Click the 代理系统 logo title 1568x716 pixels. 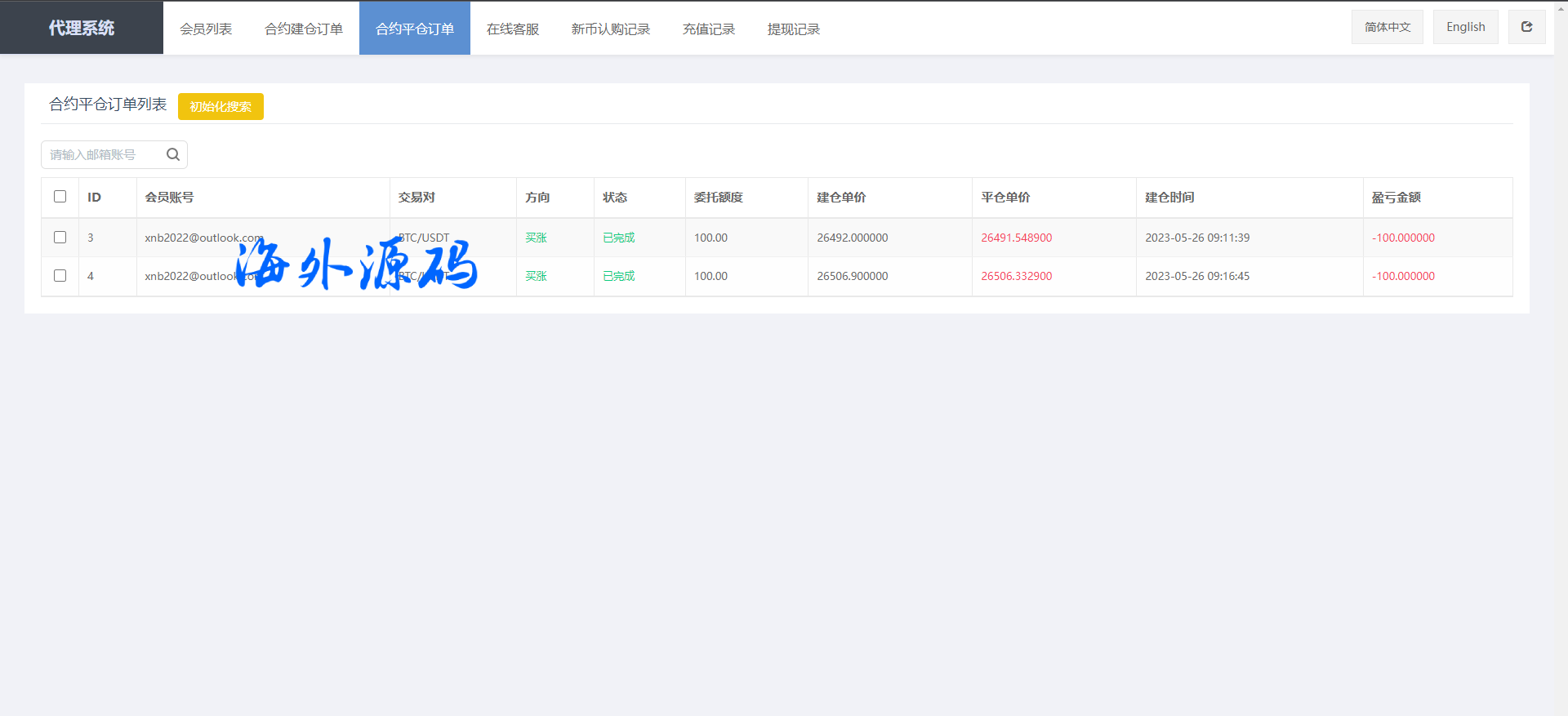pyautogui.click(x=82, y=28)
